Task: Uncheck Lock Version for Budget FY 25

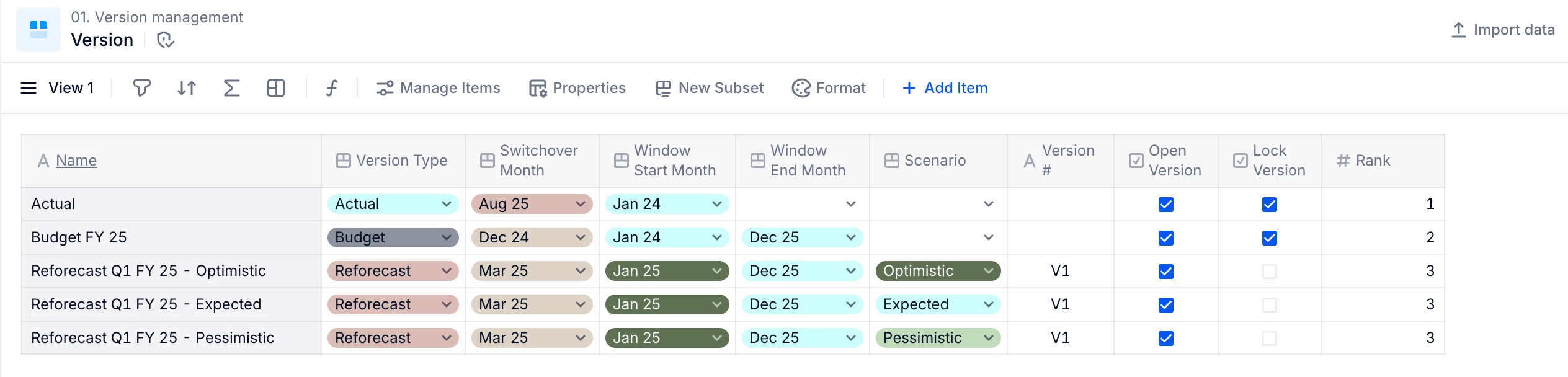Action: point(1269,238)
